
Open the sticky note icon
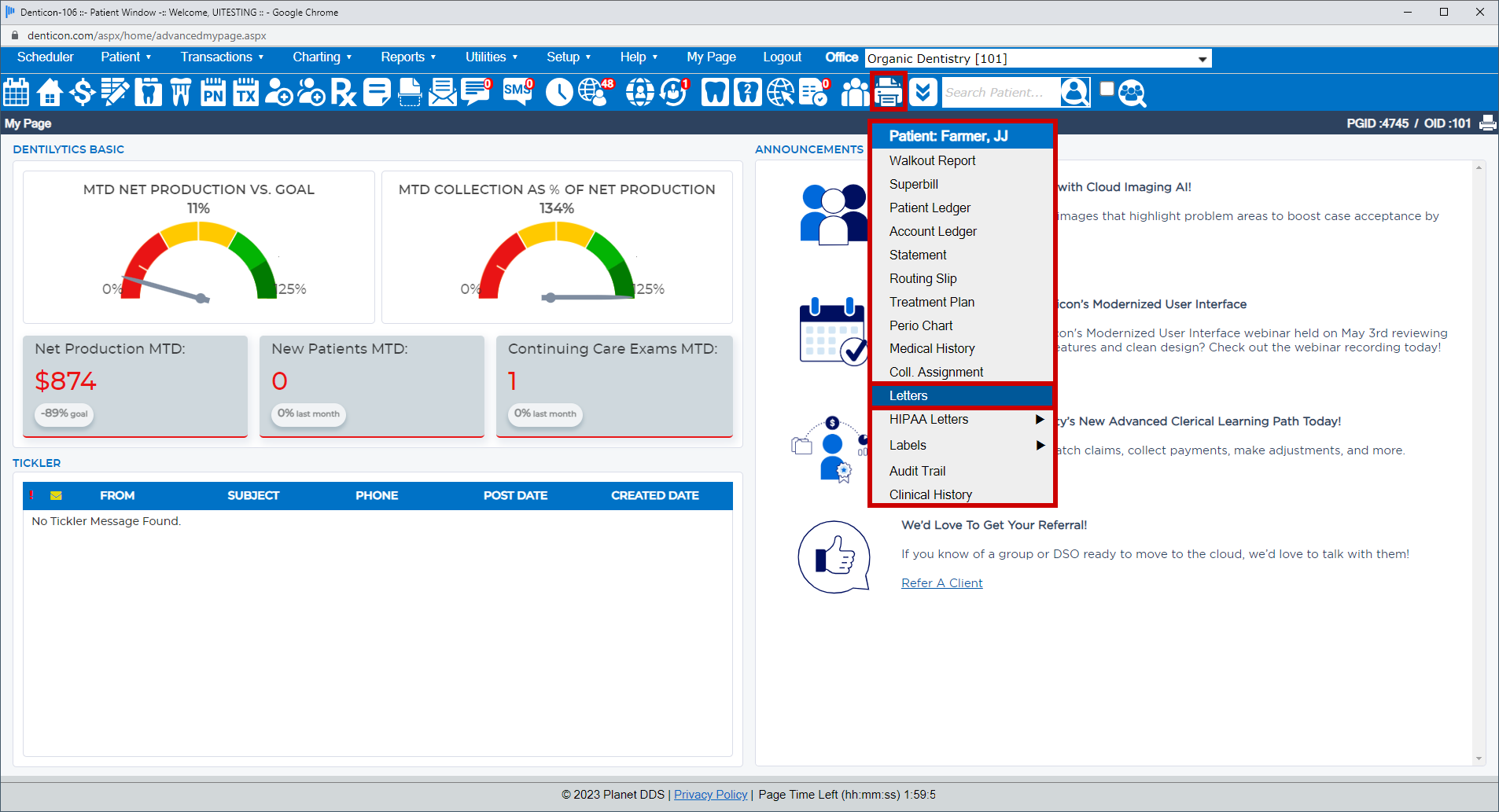tap(377, 93)
